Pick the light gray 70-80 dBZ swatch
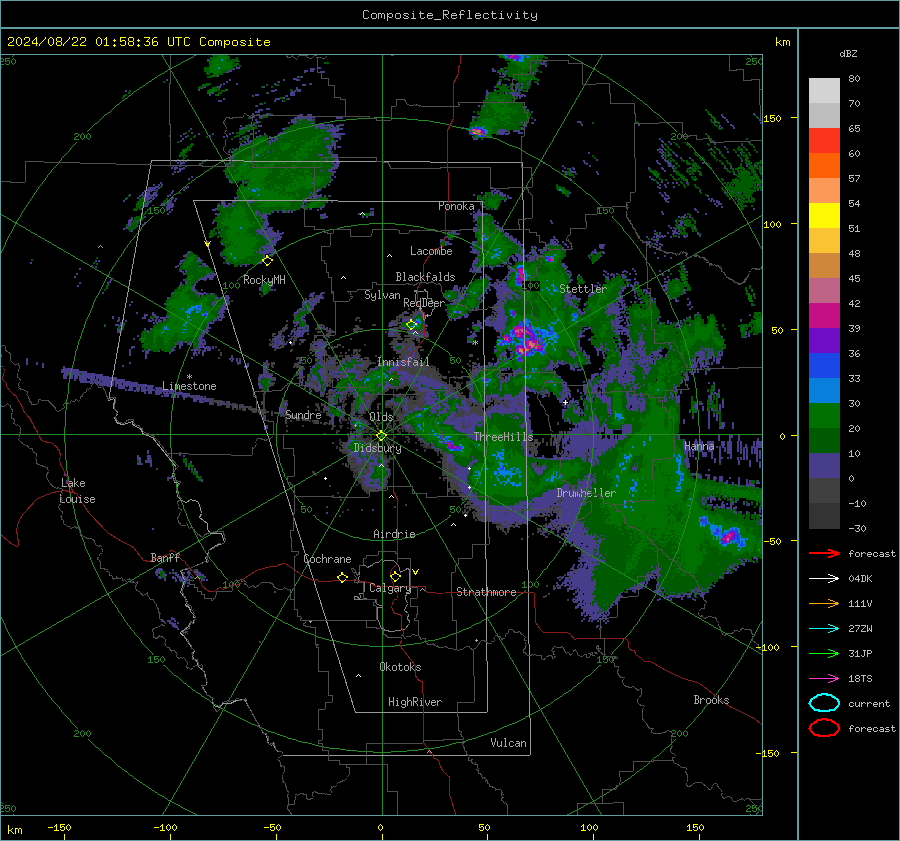This screenshot has height=841, width=900. pos(824,90)
